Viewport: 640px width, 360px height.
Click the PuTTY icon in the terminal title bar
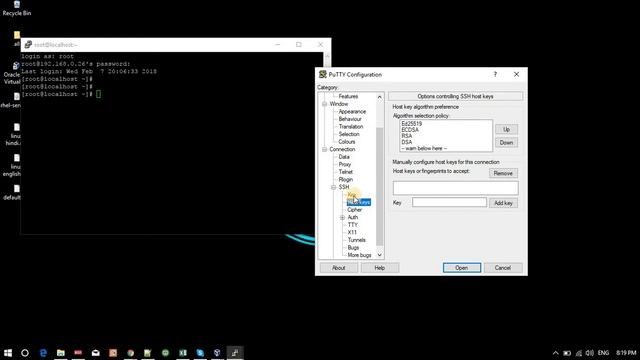tap(28, 44)
